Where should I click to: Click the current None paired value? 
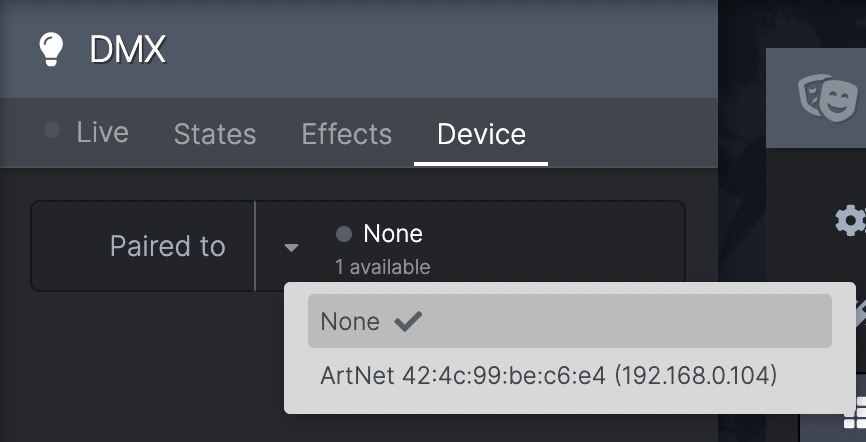393,234
